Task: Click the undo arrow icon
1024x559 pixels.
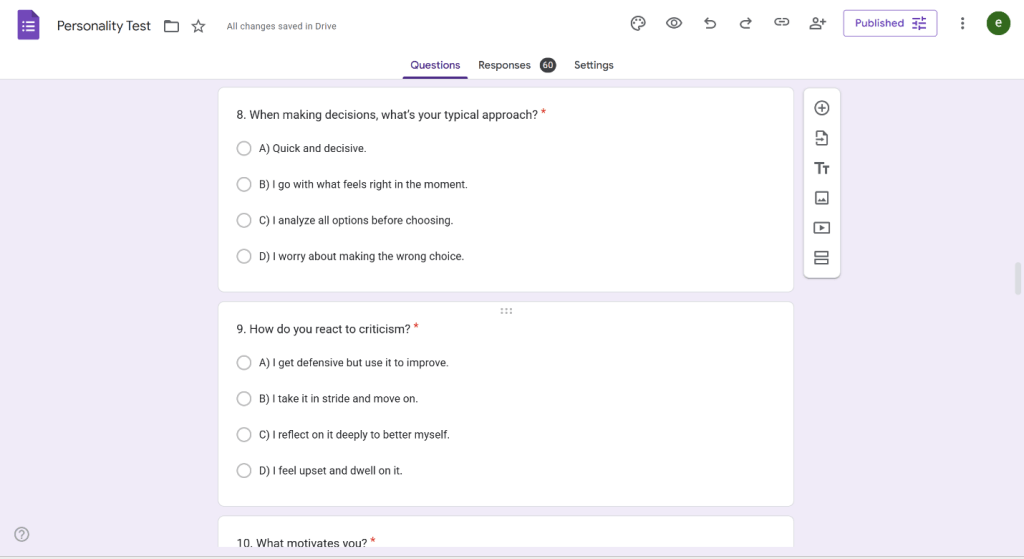Action: point(710,23)
